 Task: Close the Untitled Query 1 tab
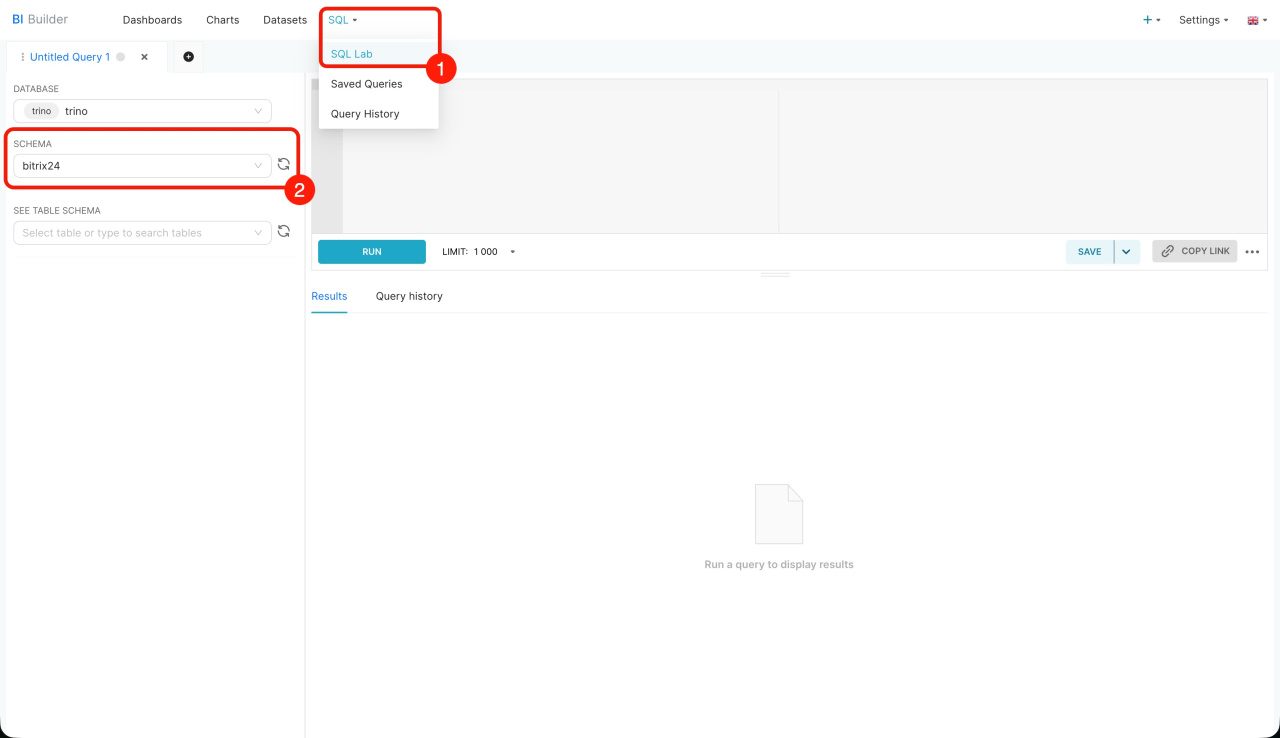tap(144, 57)
